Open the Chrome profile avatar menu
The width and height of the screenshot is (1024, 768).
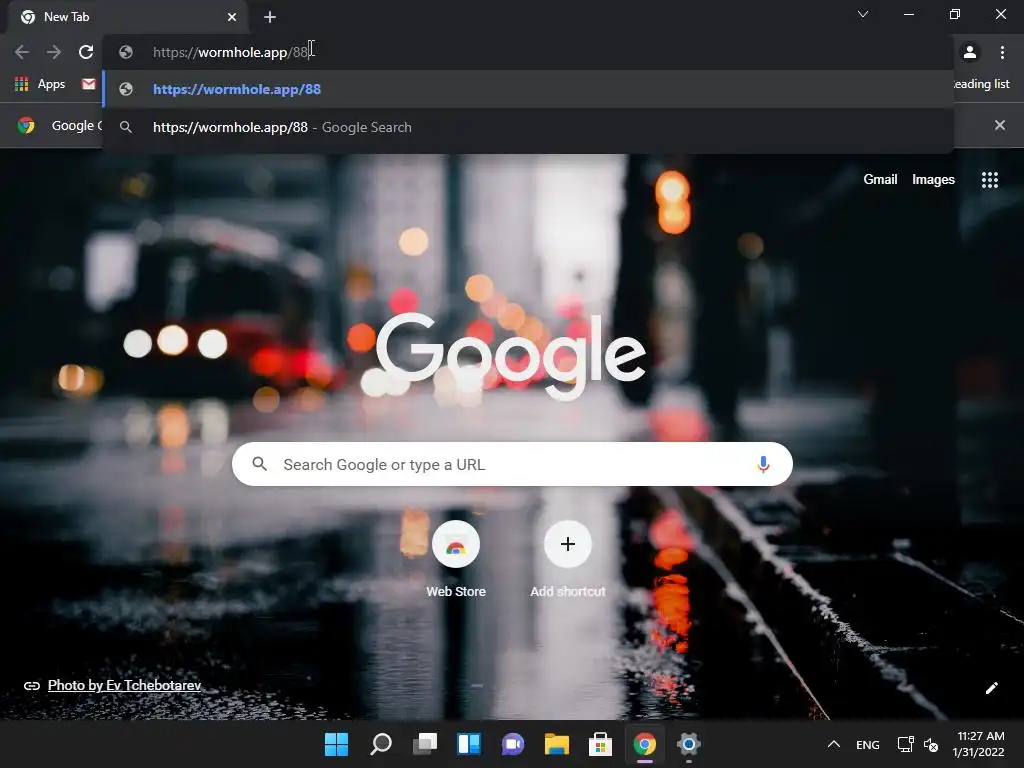tap(970, 52)
